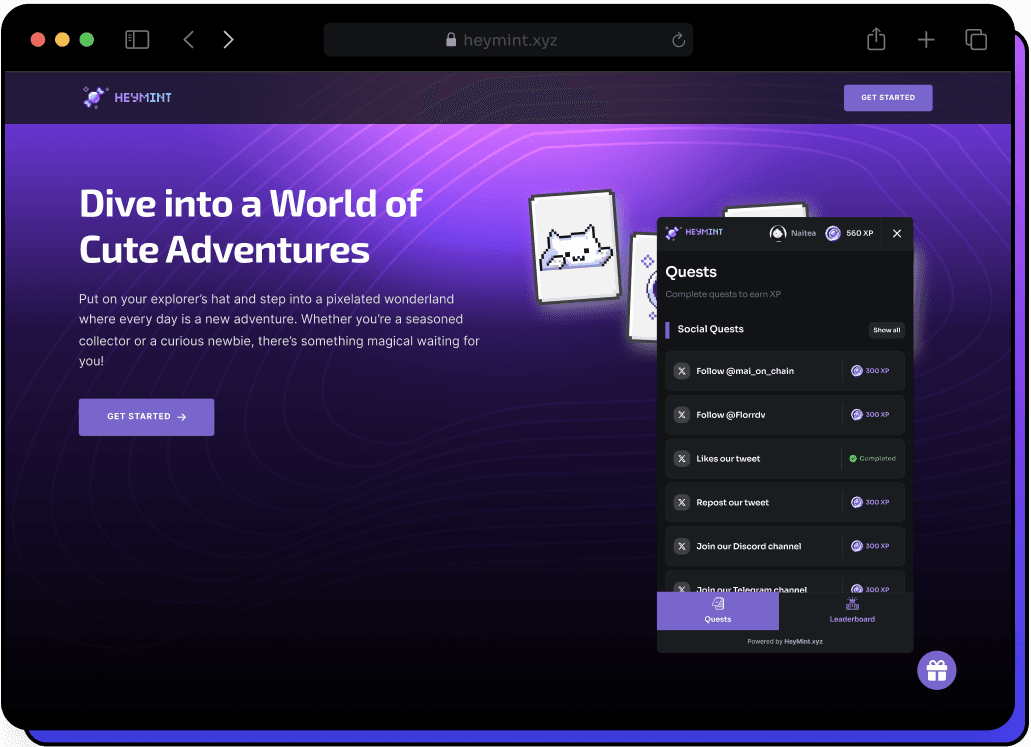Screen dimensions: 1031x747
Task: Click the XP coin icon showing 560 XP
Action: pyautogui.click(x=831, y=232)
